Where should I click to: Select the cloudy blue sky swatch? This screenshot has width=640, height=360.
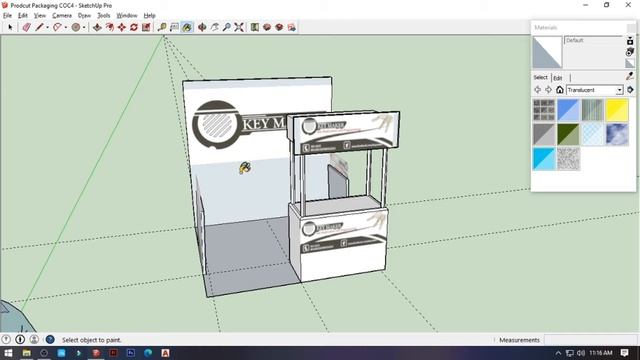click(x=617, y=134)
